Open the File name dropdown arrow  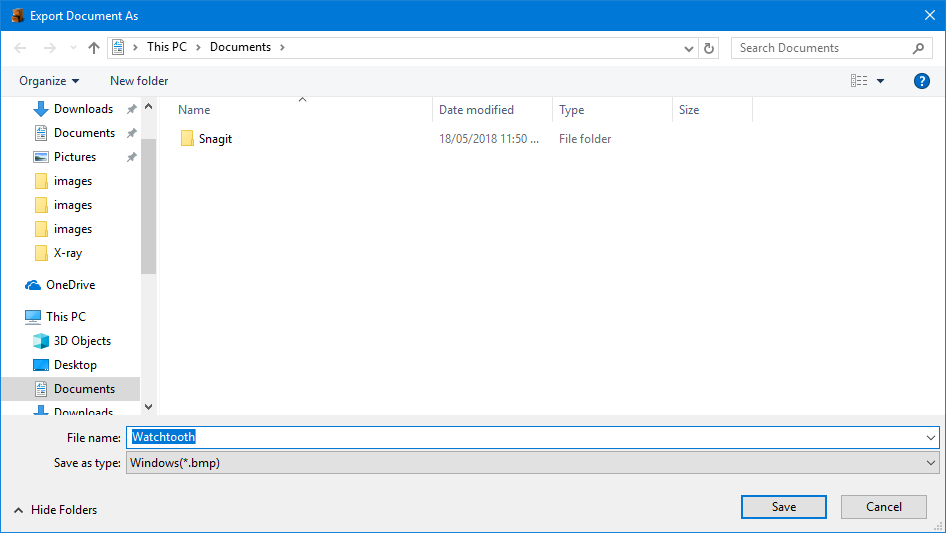(931, 438)
